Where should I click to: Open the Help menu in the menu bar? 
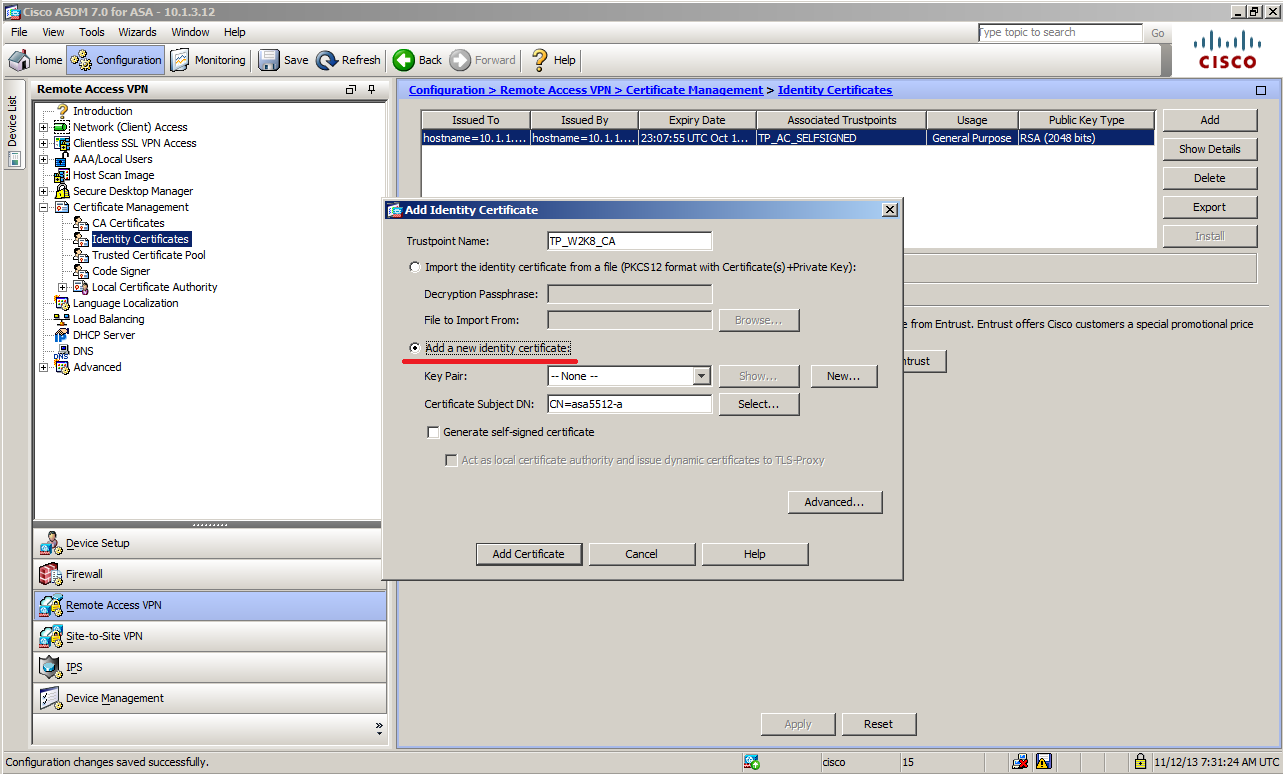tap(235, 32)
